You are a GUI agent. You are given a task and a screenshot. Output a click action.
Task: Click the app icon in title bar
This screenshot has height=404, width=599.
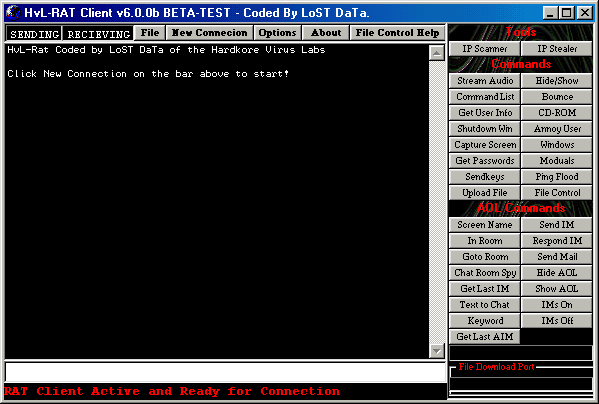13,13
